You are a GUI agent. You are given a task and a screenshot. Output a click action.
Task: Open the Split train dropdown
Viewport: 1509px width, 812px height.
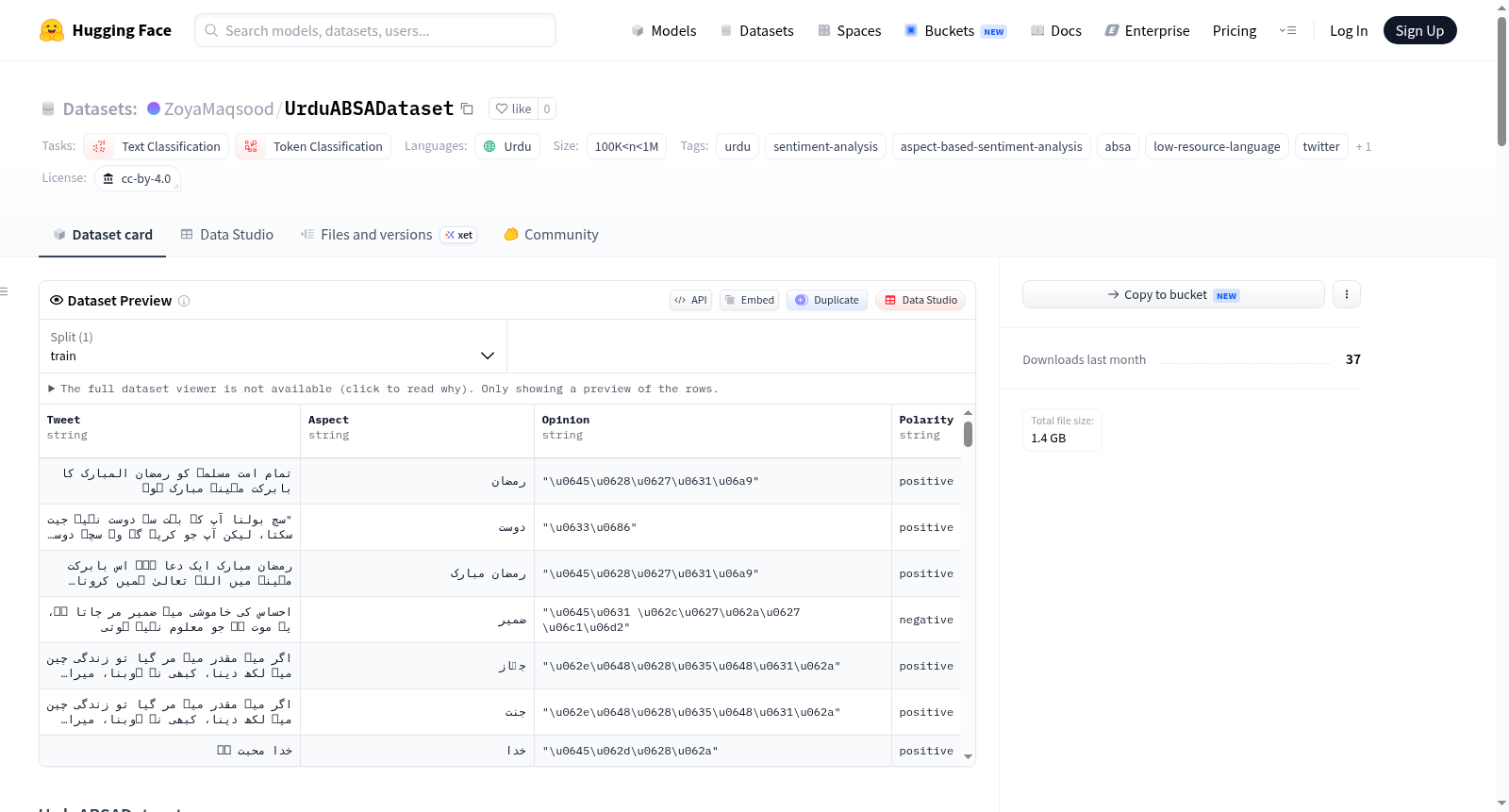coord(273,346)
